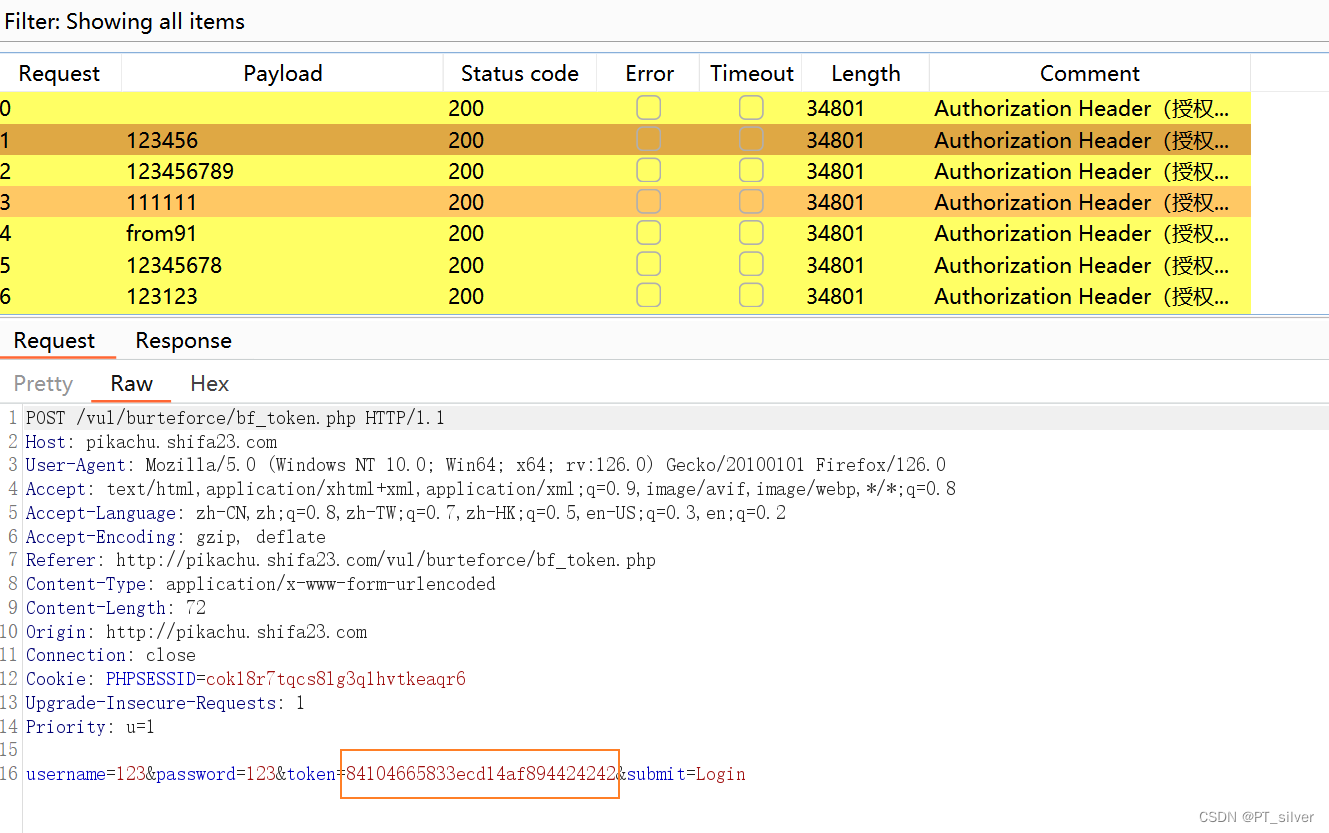Sort by Status code column header
1329x833 pixels.
tap(520, 73)
